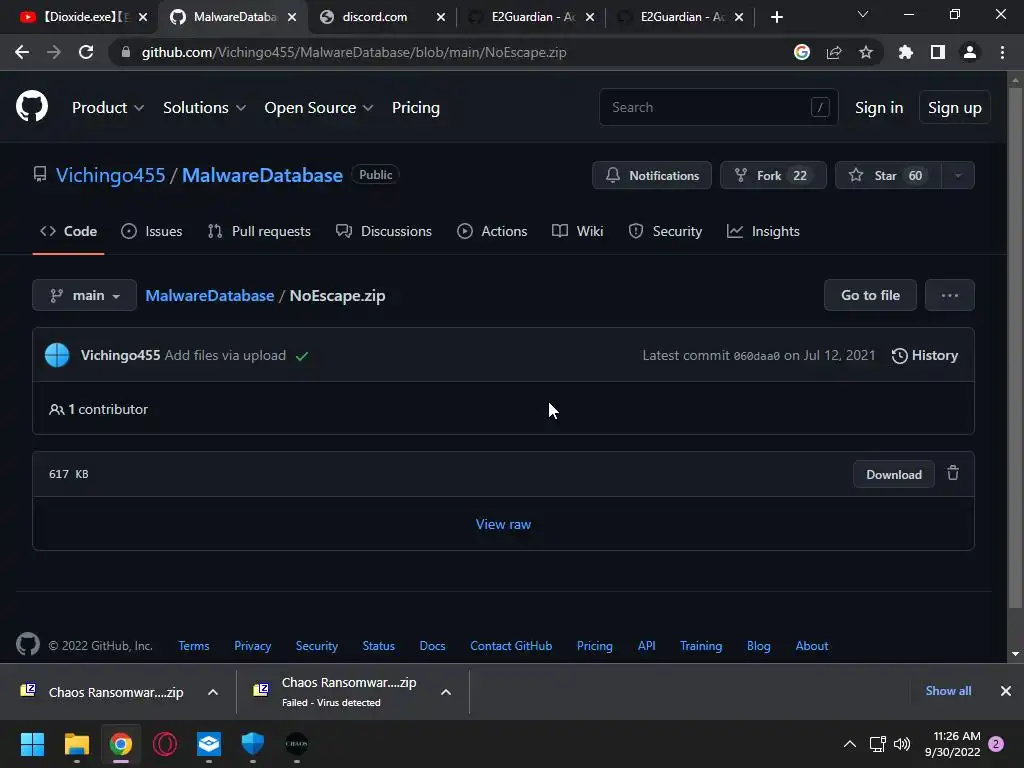This screenshot has width=1024, height=768.
Task: Open Windows Security shield in taskbar
Action: [253, 744]
